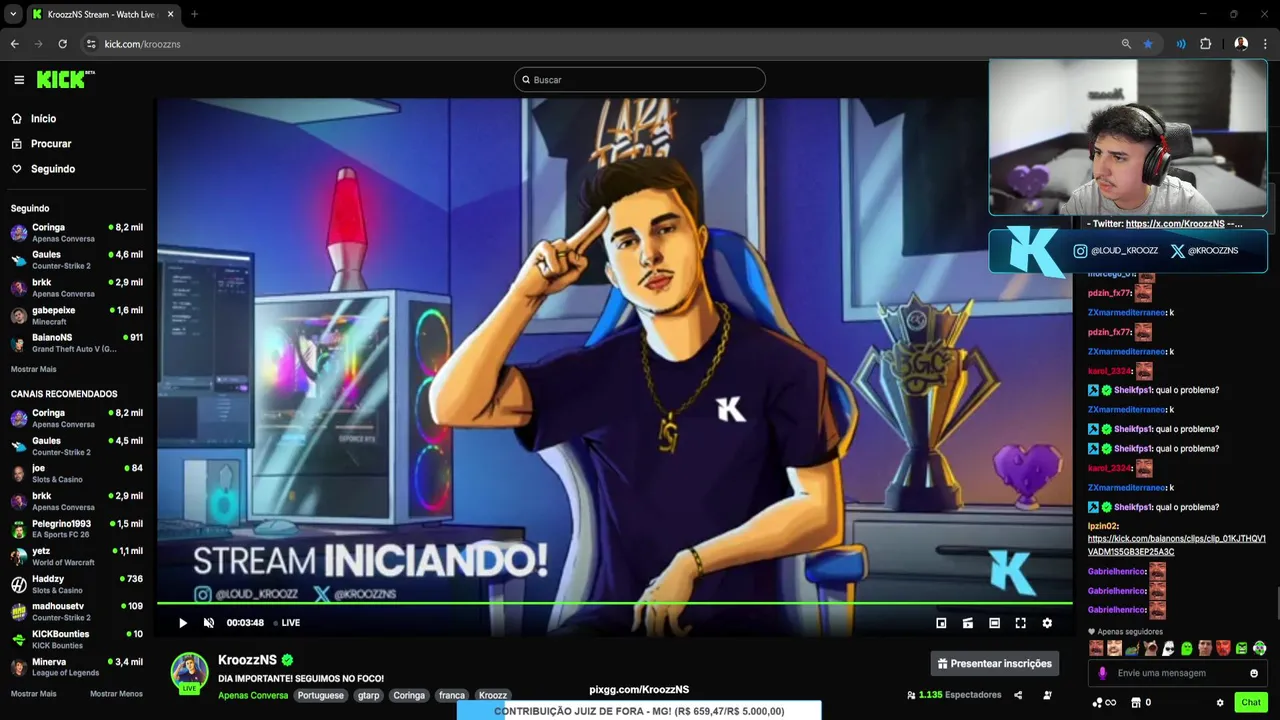The width and height of the screenshot is (1280, 720).
Task: Open the tab search dropdown arrow
Action: (13, 14)
